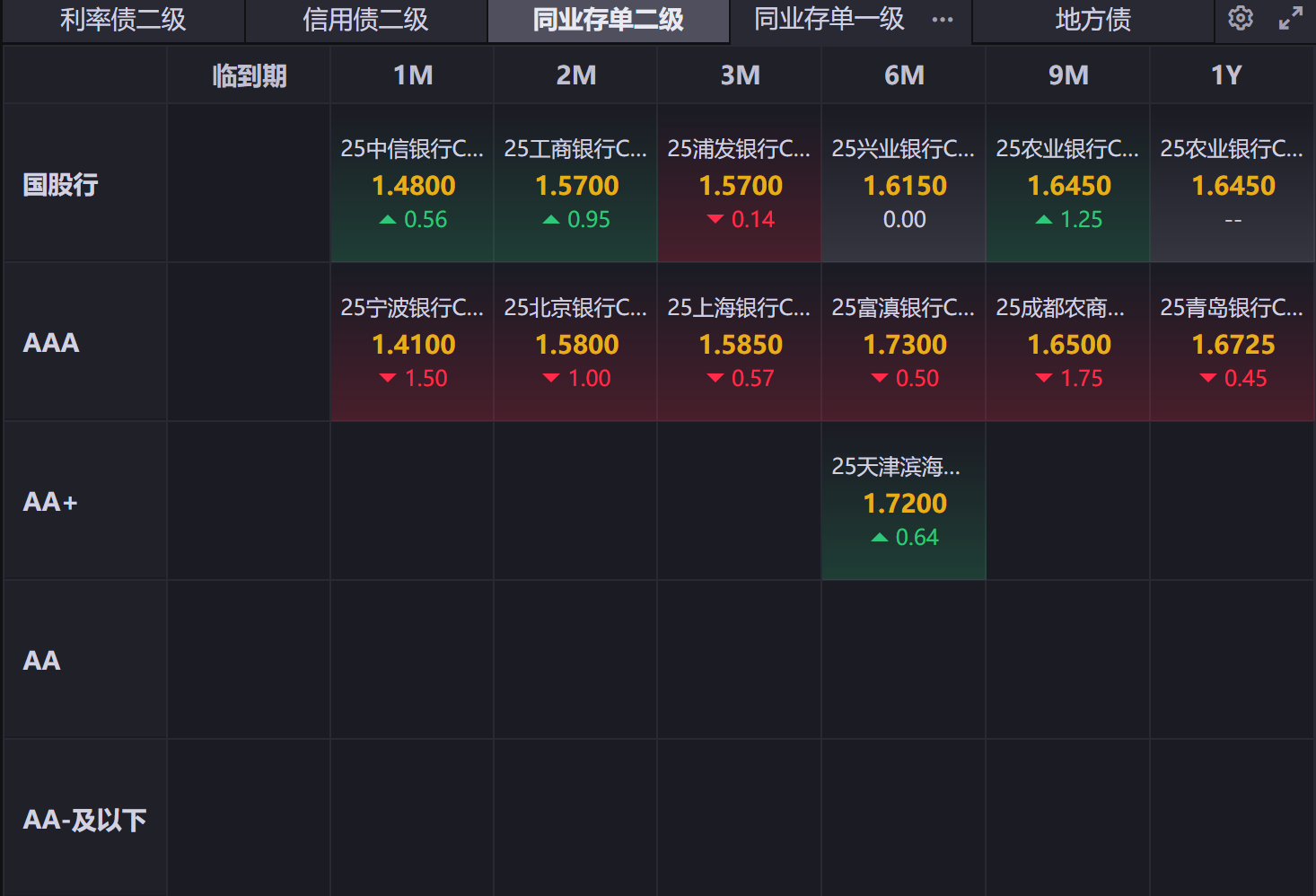Click the 1.6725 yield value
This screenshot has width=1316, height=896.
[1233, 345]
